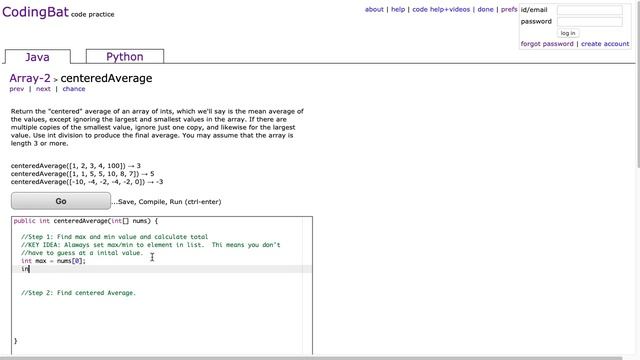Click the Go button to run code
Screen dimensions: 640x360
click(x=61, y=201)
